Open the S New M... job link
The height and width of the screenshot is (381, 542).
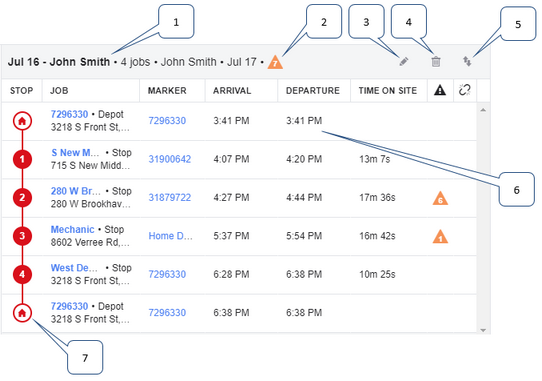tap(75, 152)
